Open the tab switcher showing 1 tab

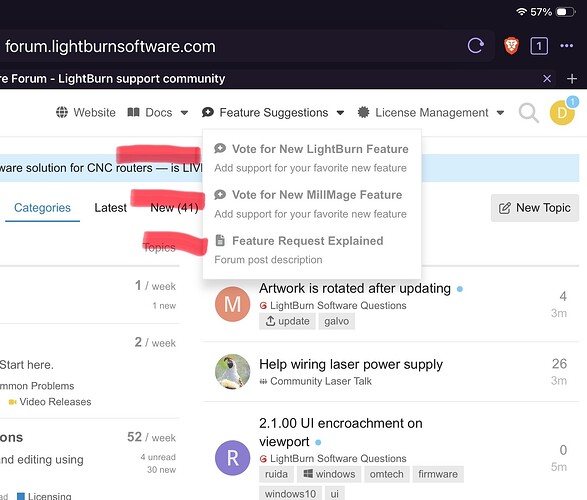click(x=539, y=46)
